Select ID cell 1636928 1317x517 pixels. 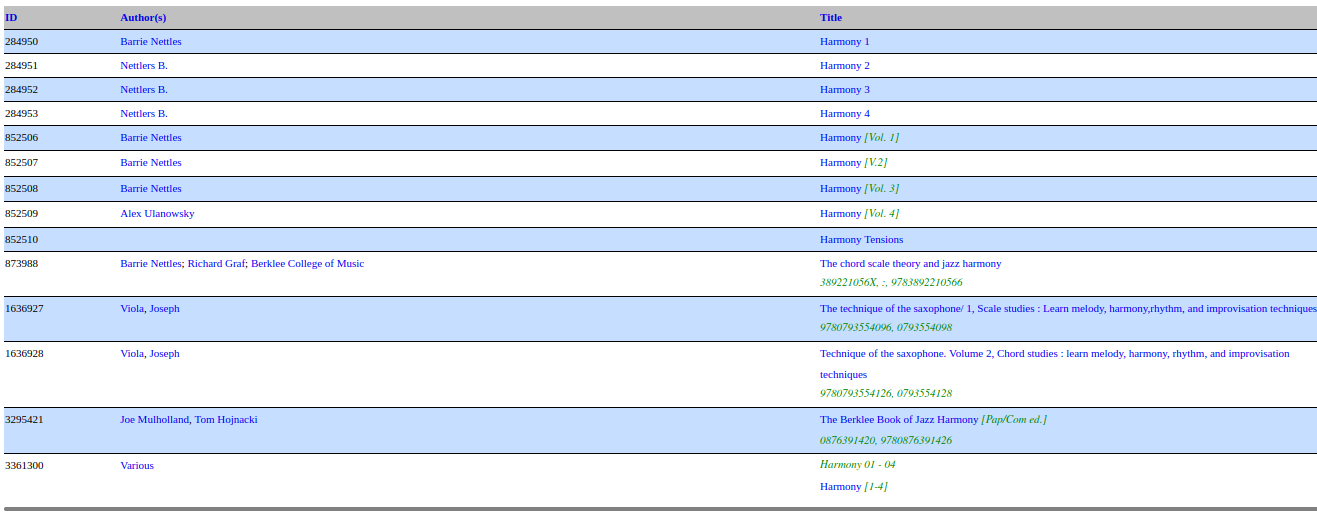tap(24, 353)
